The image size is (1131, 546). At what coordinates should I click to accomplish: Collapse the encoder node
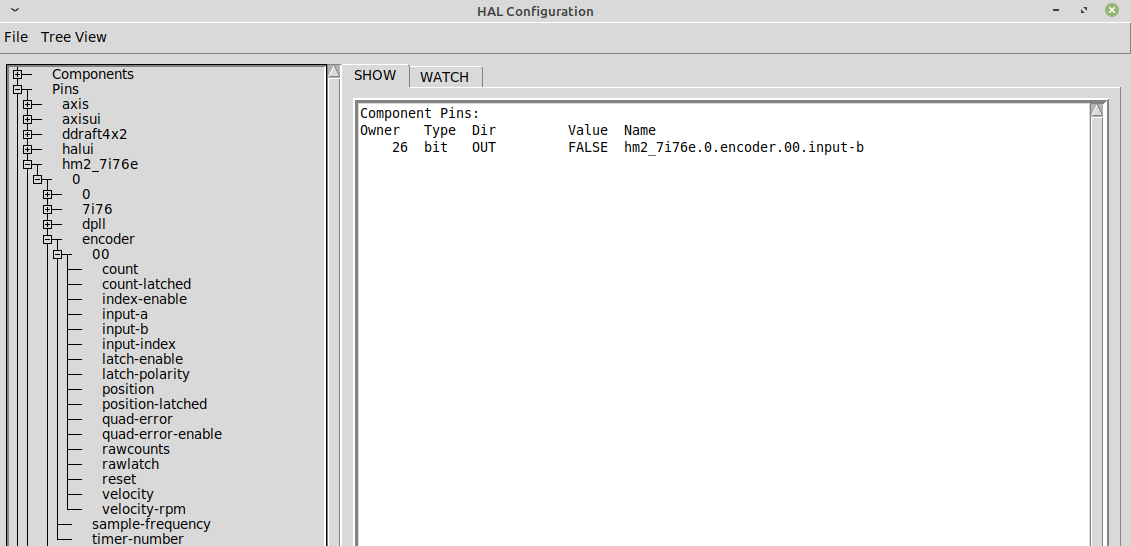(48, 239)
